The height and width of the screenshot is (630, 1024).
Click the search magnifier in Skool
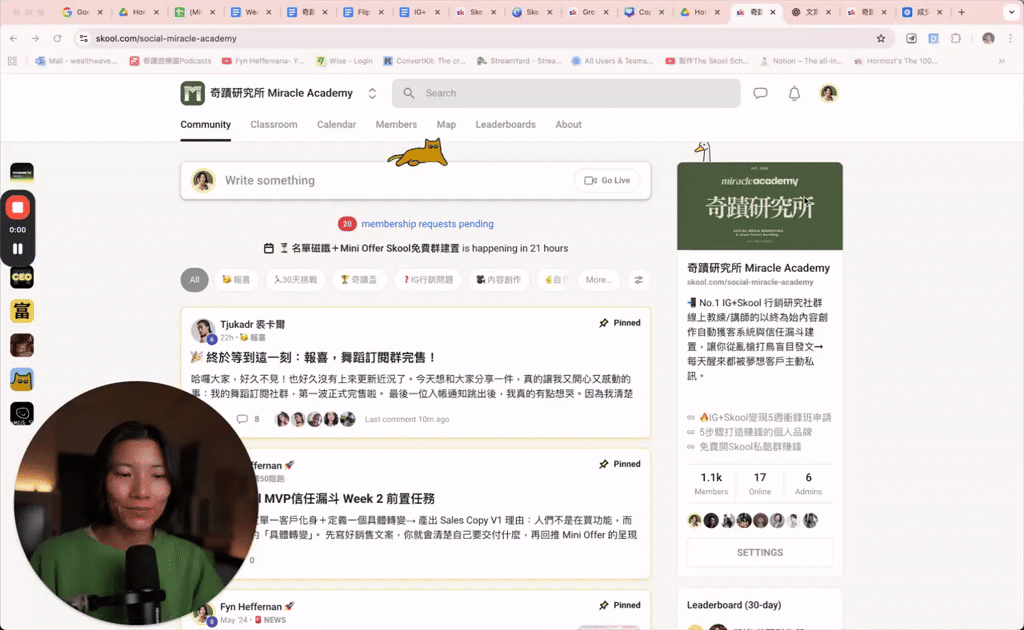coord(407,92)
